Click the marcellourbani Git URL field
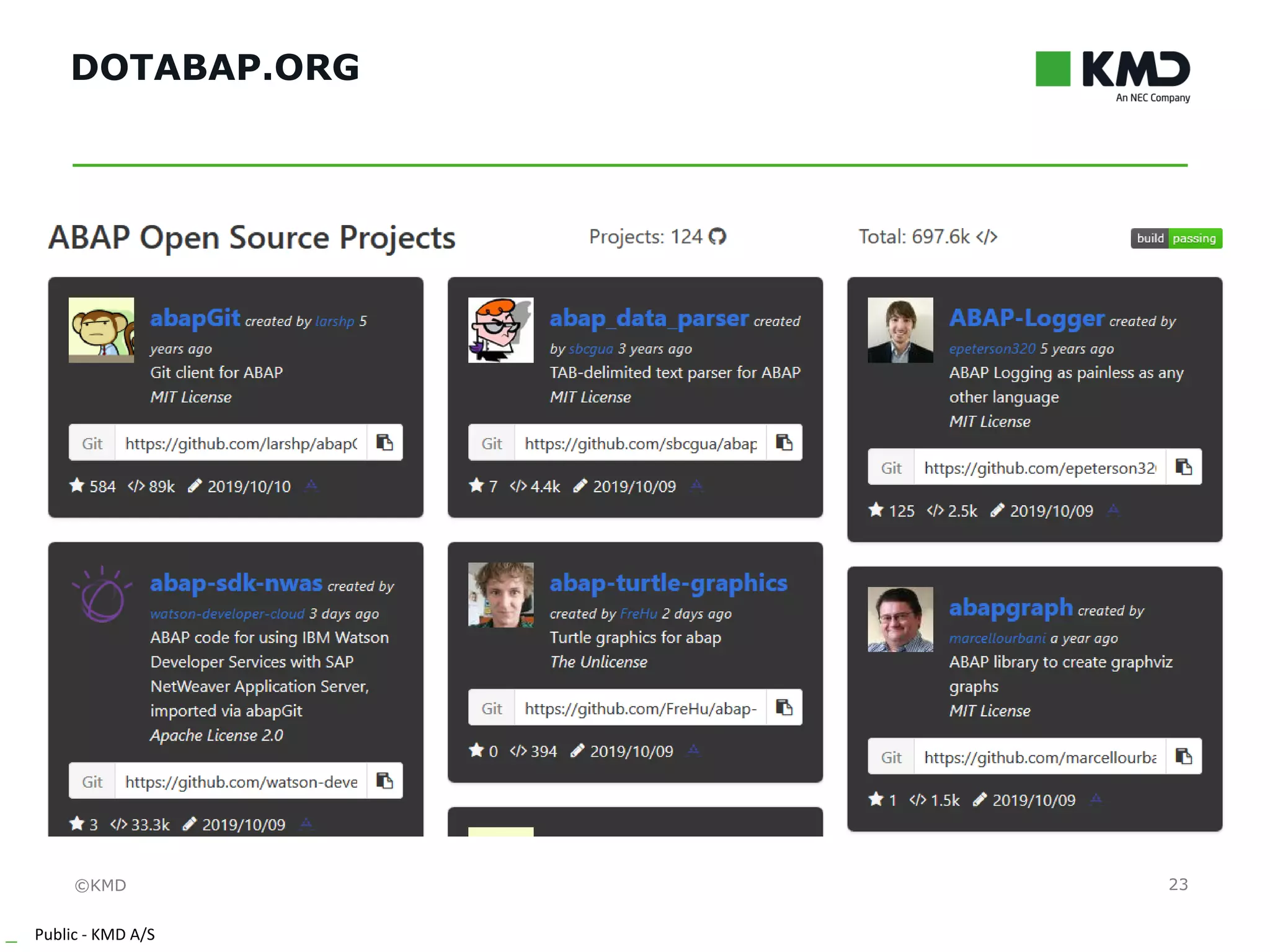 click(1039, 756)
